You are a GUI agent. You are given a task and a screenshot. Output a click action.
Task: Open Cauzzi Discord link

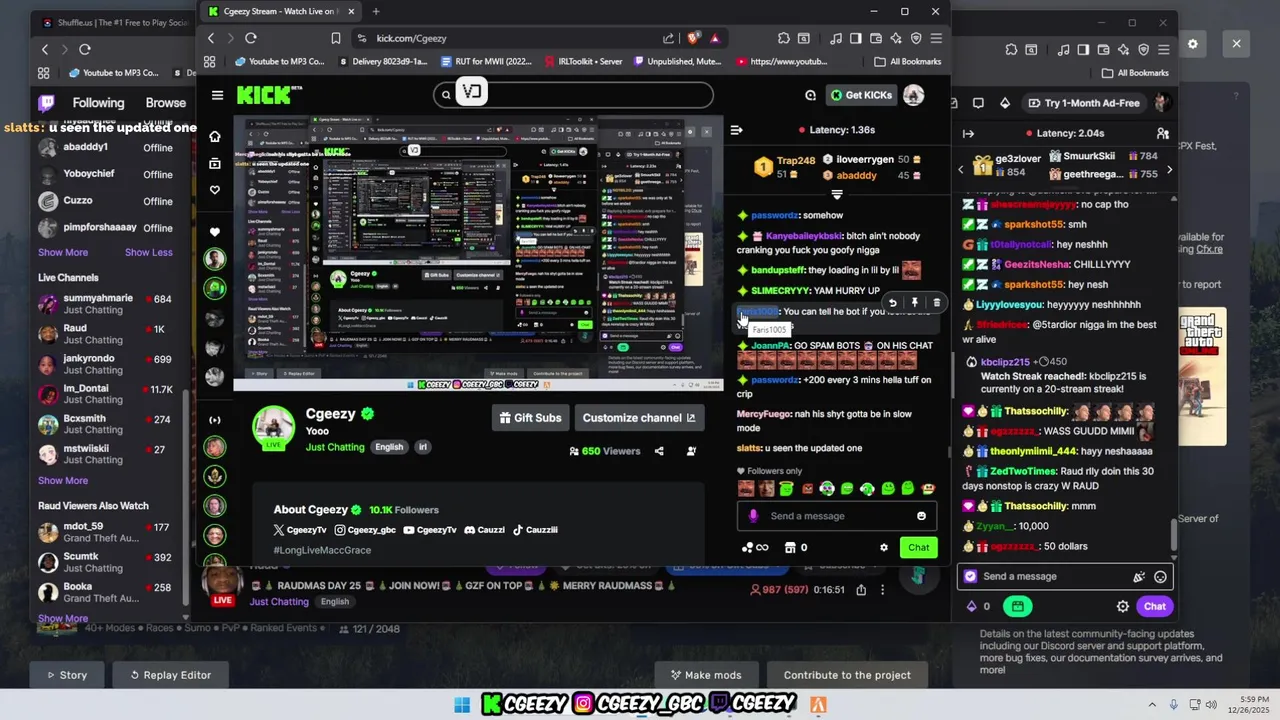tap(485, 530)
